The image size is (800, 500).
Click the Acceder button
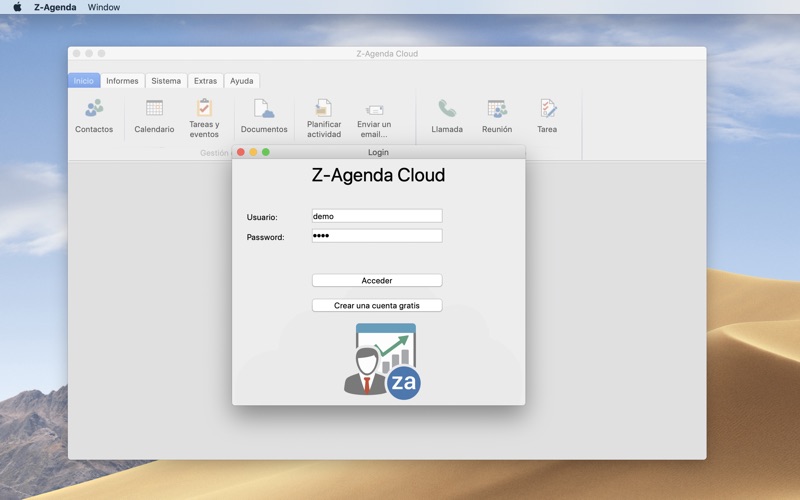[x=377, y=280]
